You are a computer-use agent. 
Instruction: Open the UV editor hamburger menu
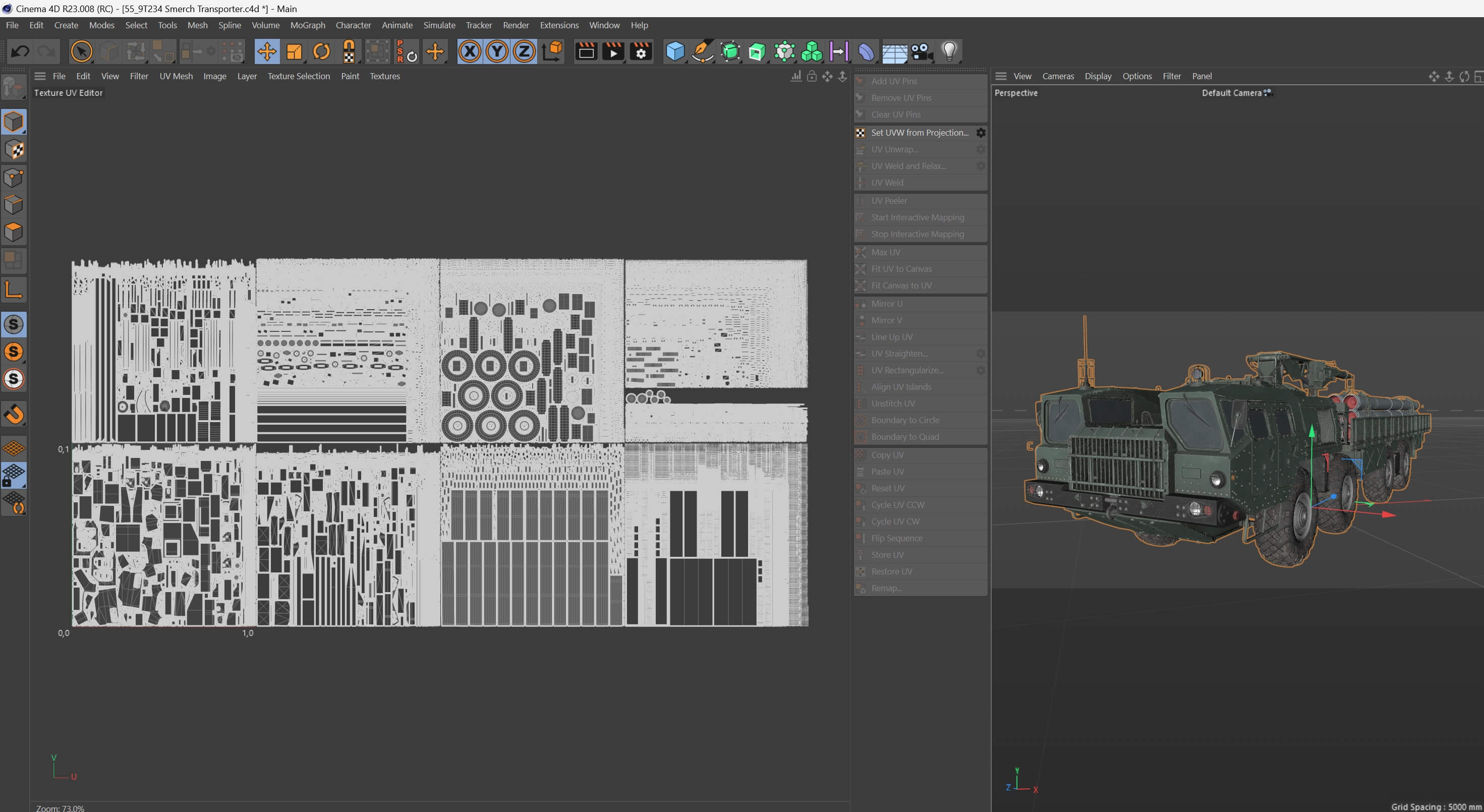coord(40,76)
